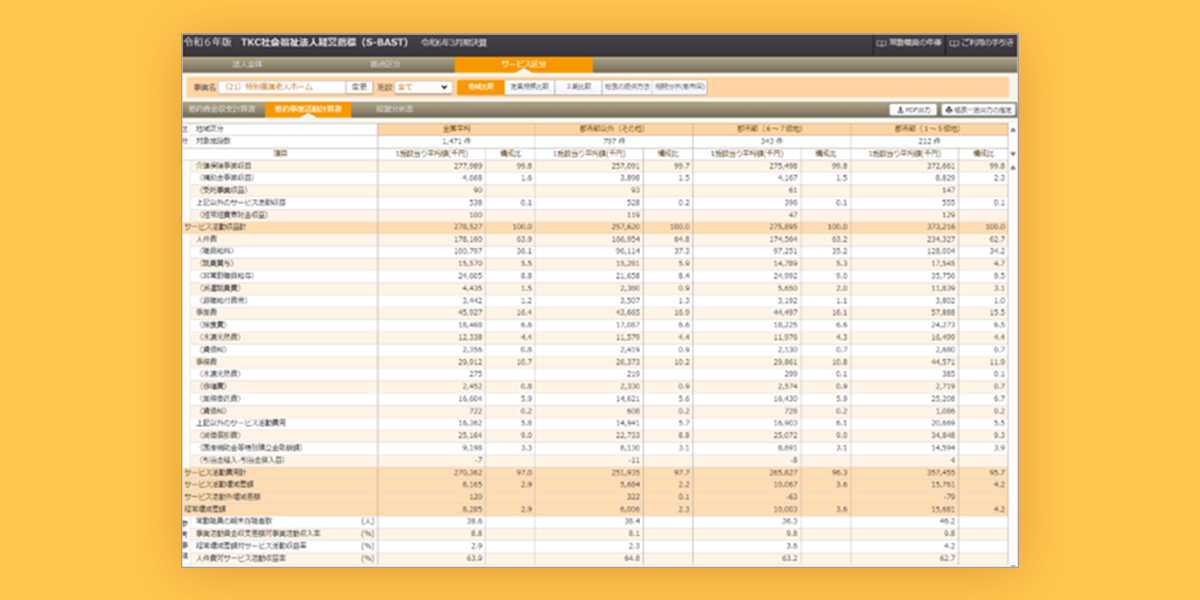Viewport: 1200px width, 600px height.
Task: Click the 都市部以外(その他) column header
Action: pyautogui.click(x=614, y=129)
